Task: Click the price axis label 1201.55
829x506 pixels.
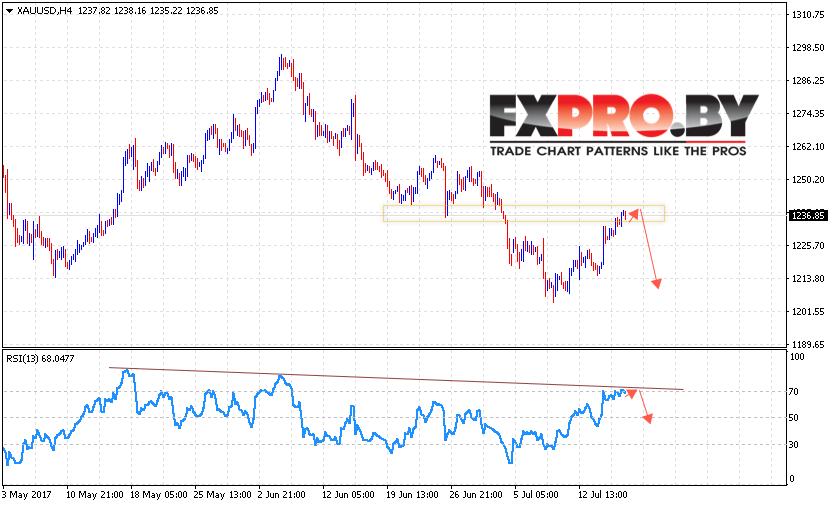Action: (x=808, y=312)
